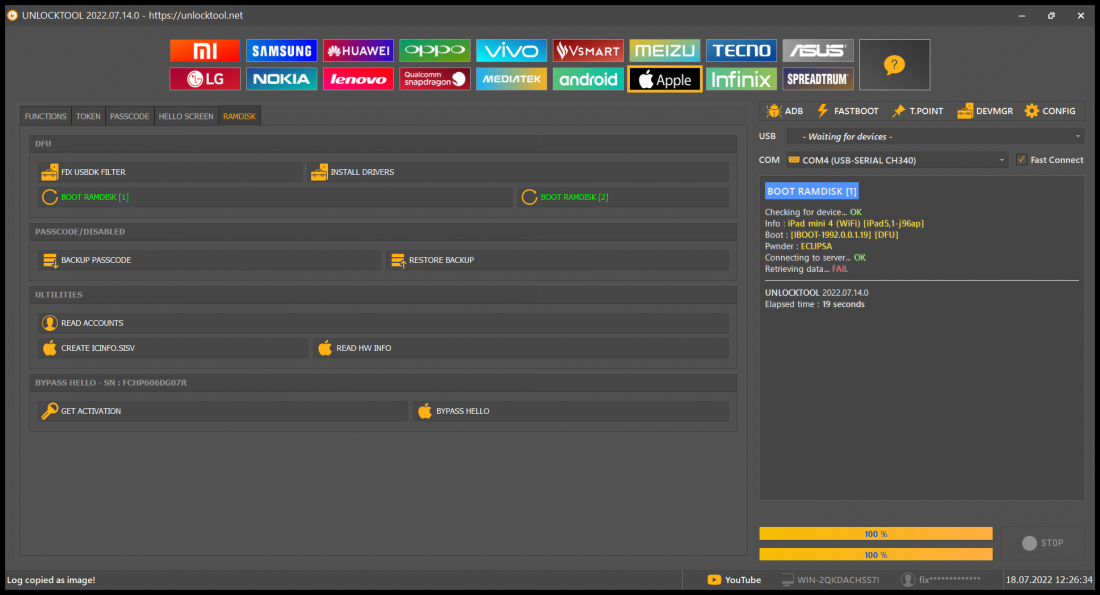Viewport: 1100px width, 595px height.
Task: Choose the Nokia brand tile
Action: tap(281, 79)
